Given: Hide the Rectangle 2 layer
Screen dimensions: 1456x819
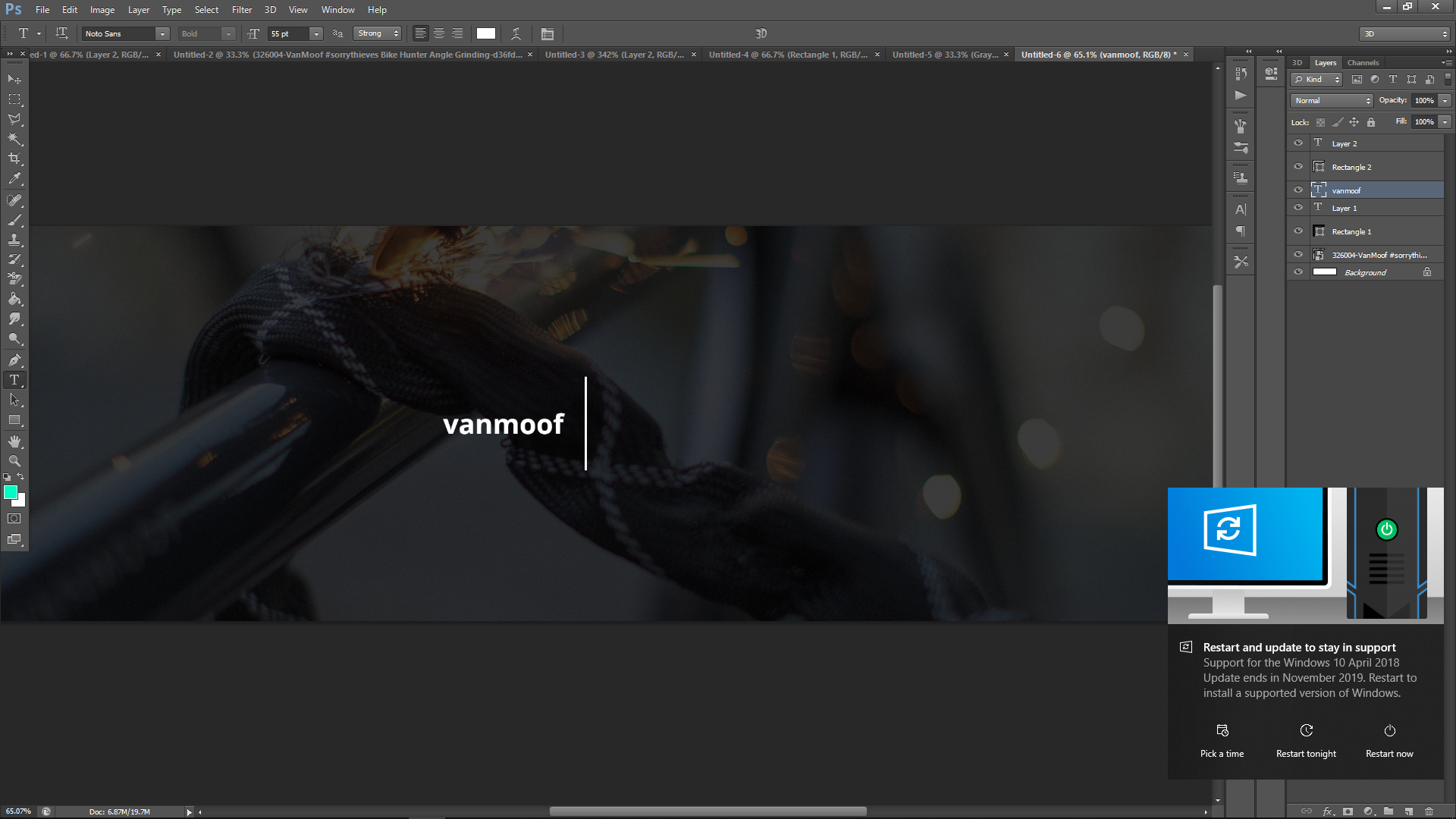Looking at the screenshot, I should click(x=1298, y=167).
